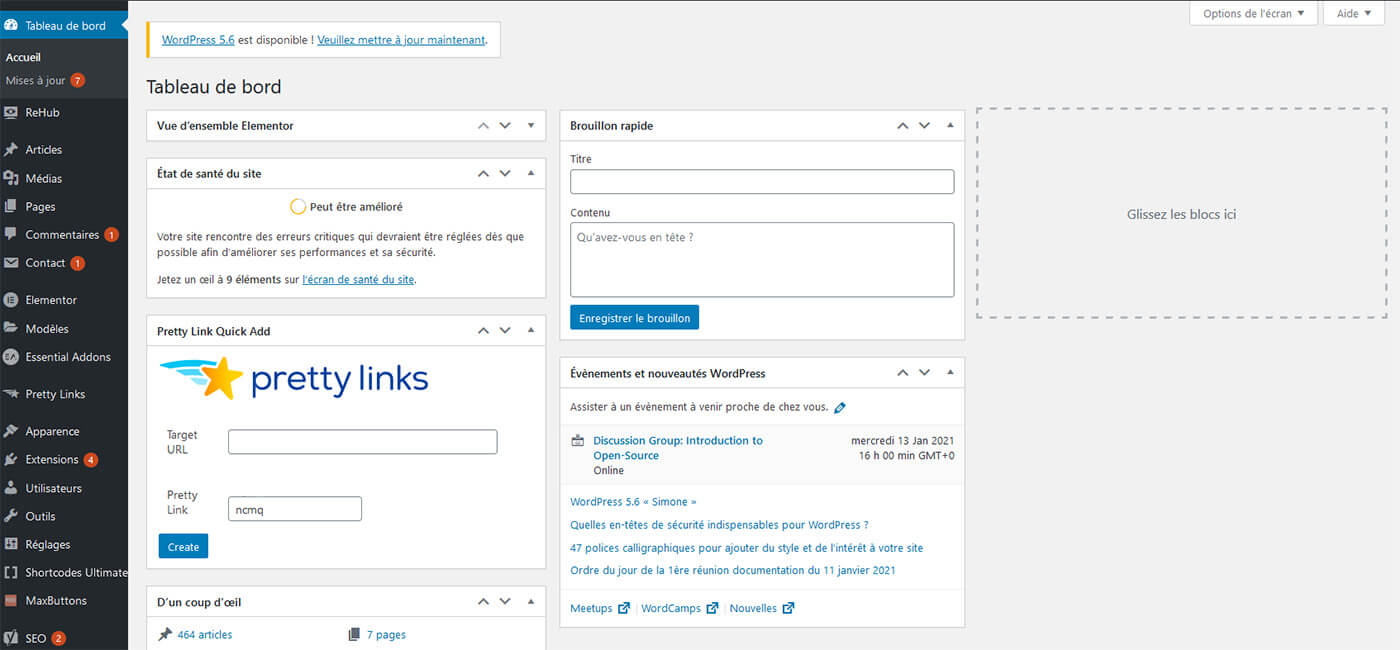Collapse the Évènements et nouveautés WordPress widget
Image resolution: width=1400 pixels, height=650 pixels.
pos(950,373)
